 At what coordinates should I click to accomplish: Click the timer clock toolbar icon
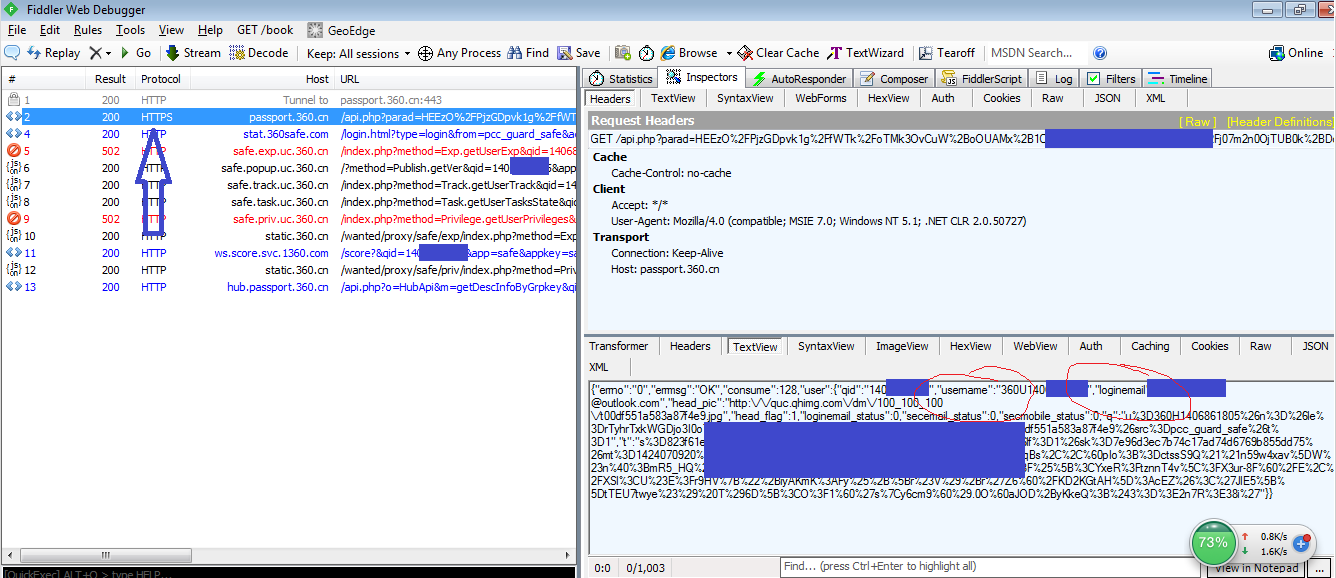coord(646,53)
